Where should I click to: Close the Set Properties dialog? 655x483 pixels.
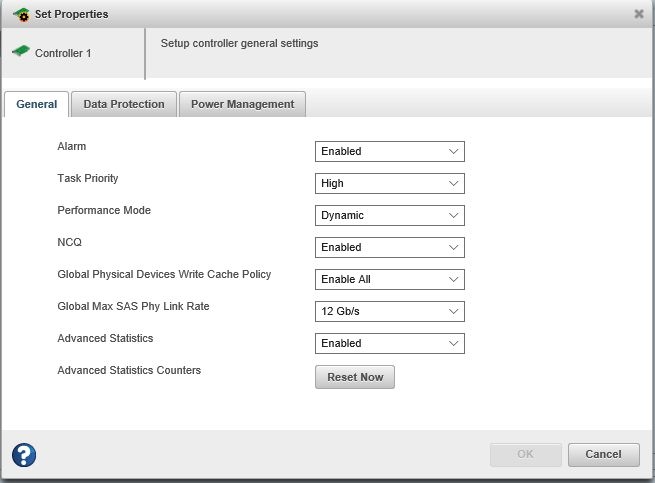click(x=639, y=14)
